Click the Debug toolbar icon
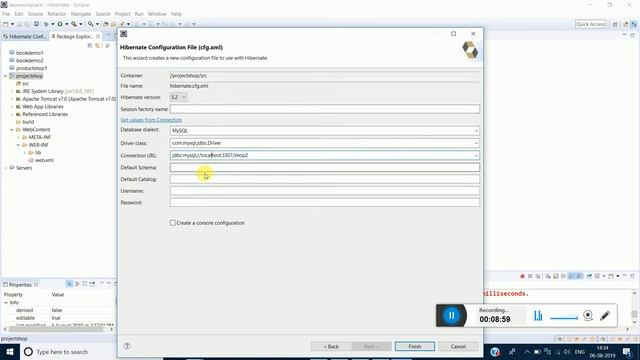 pyautogui.click(x=46, y=24)
